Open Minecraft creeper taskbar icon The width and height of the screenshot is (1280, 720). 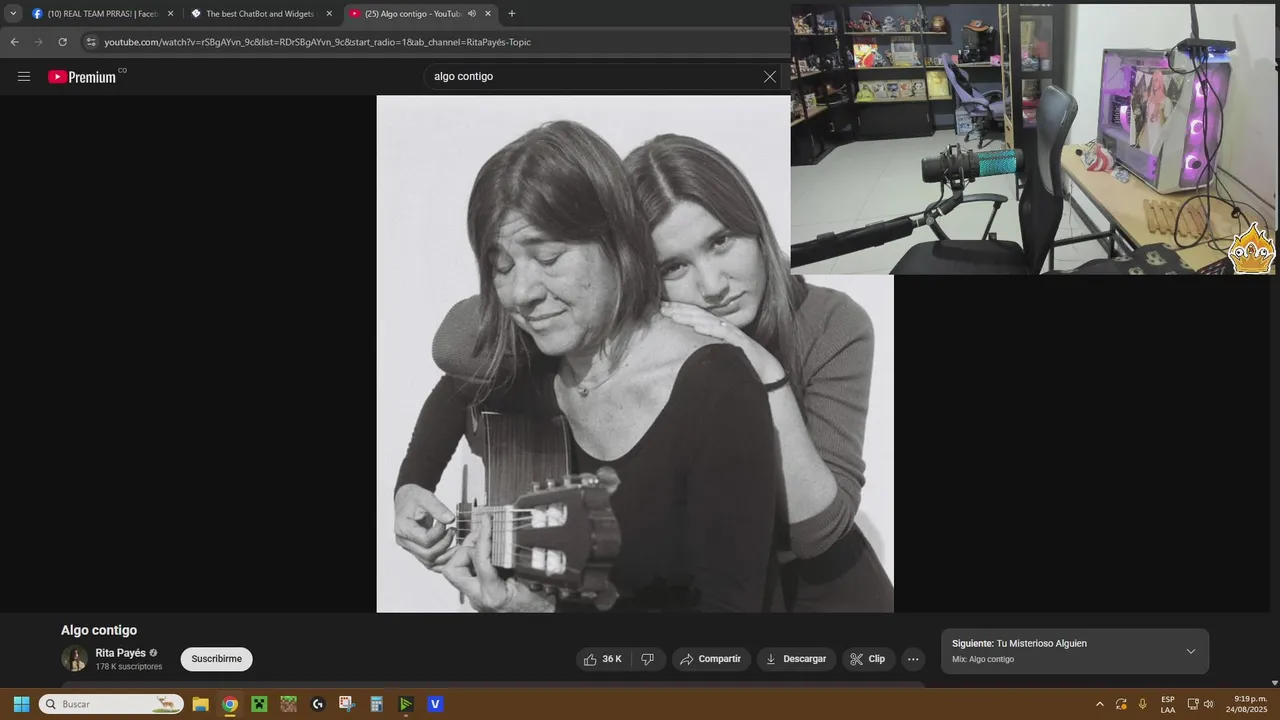tap(259, 704)
